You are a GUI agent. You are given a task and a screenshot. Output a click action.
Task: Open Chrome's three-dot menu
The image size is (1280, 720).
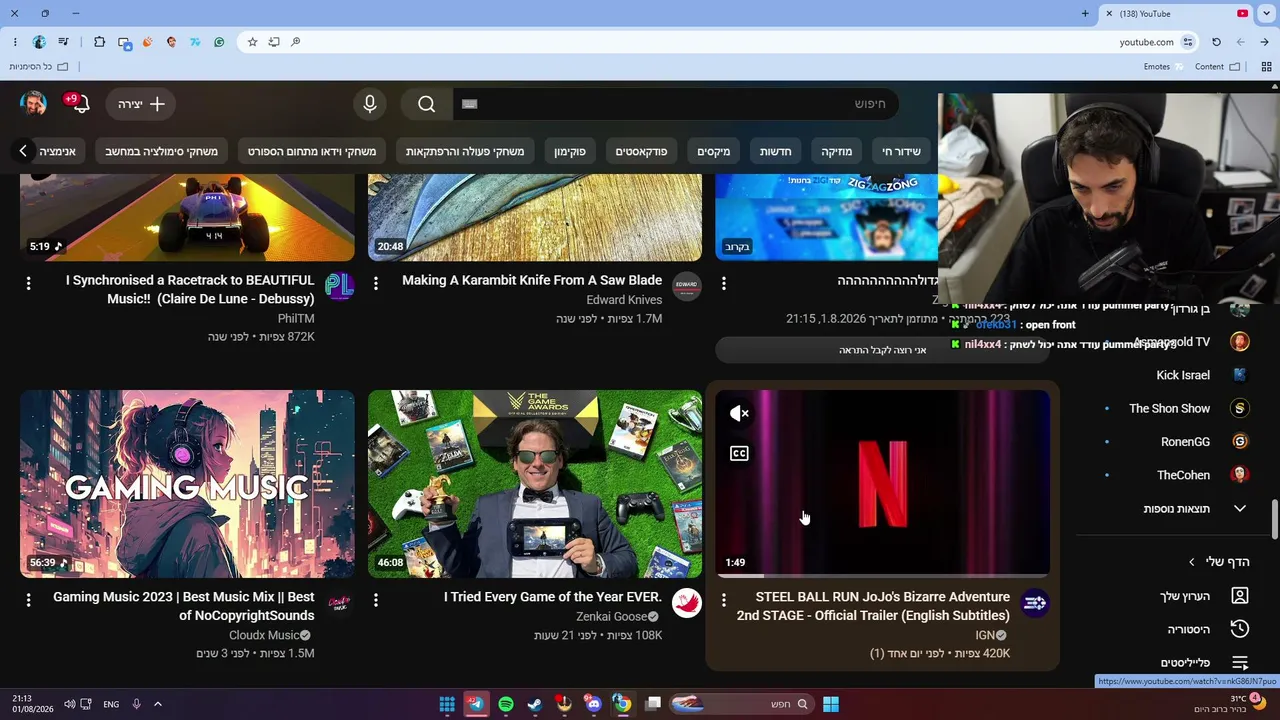[15, 42]
